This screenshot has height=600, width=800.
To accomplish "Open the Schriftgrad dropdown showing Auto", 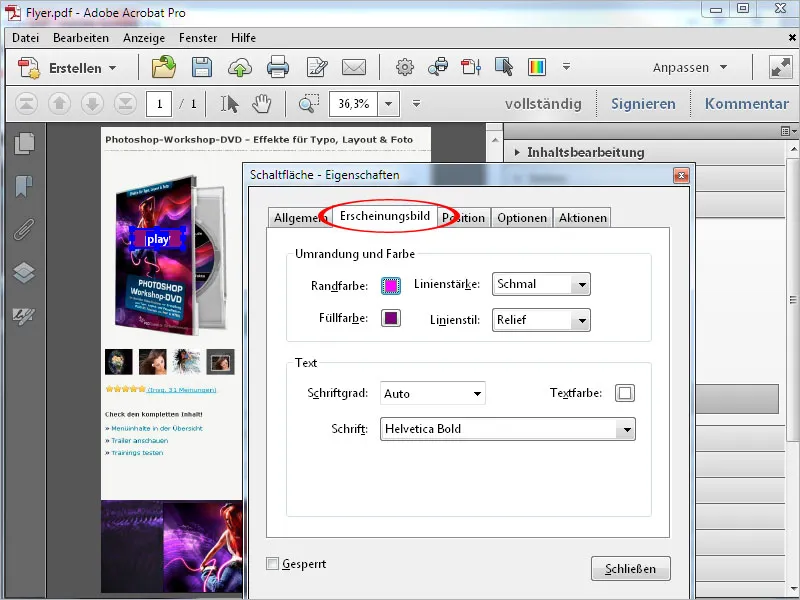I will pyautogui.click(x=433, y=393).
